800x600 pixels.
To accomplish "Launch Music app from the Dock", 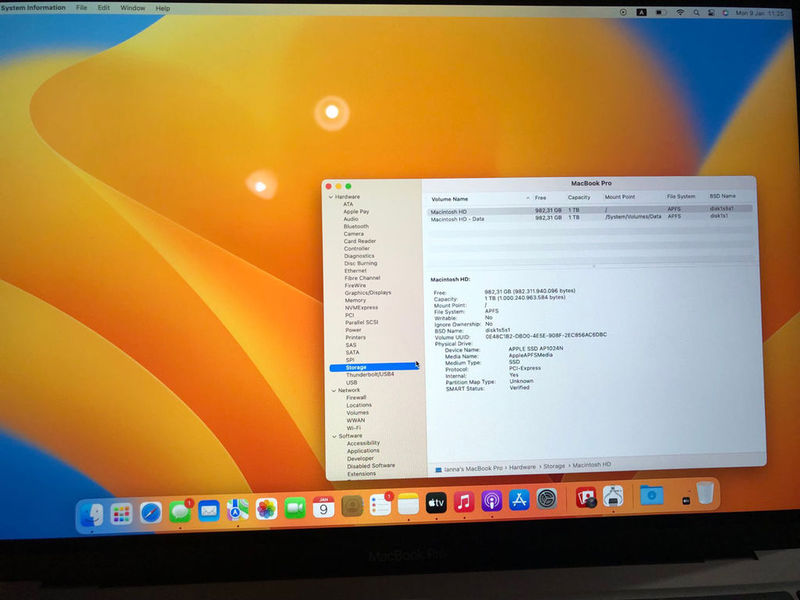I will 464,502.
